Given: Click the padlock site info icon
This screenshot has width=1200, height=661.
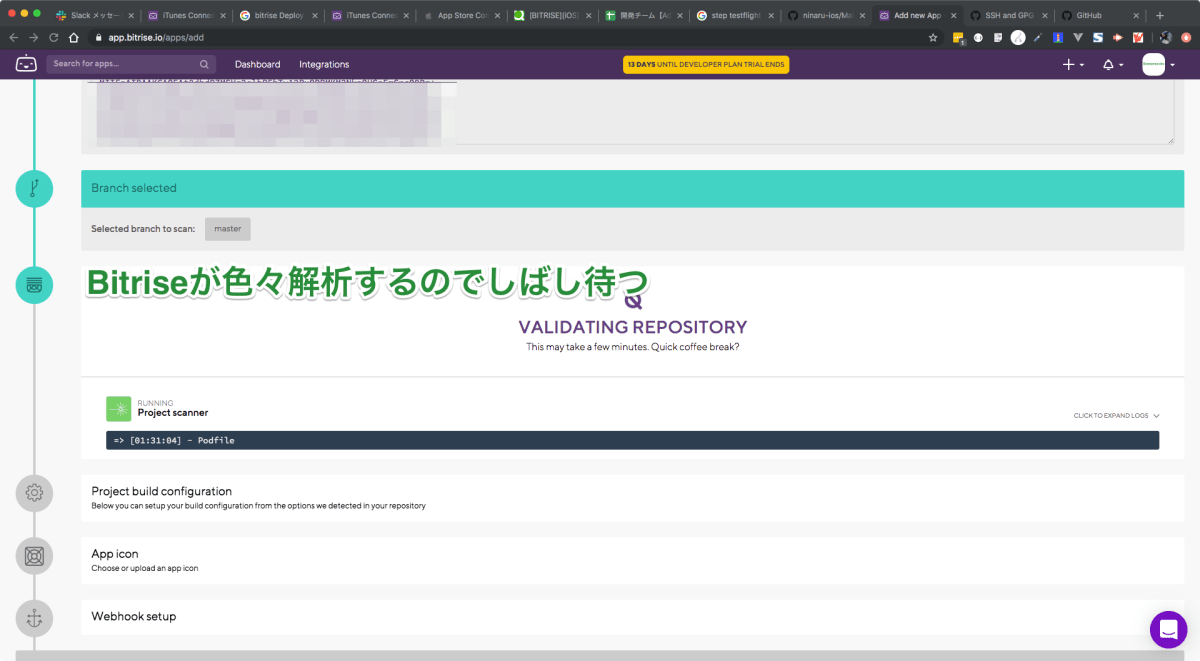Looking at the screenshot, I should pos(98,37).
